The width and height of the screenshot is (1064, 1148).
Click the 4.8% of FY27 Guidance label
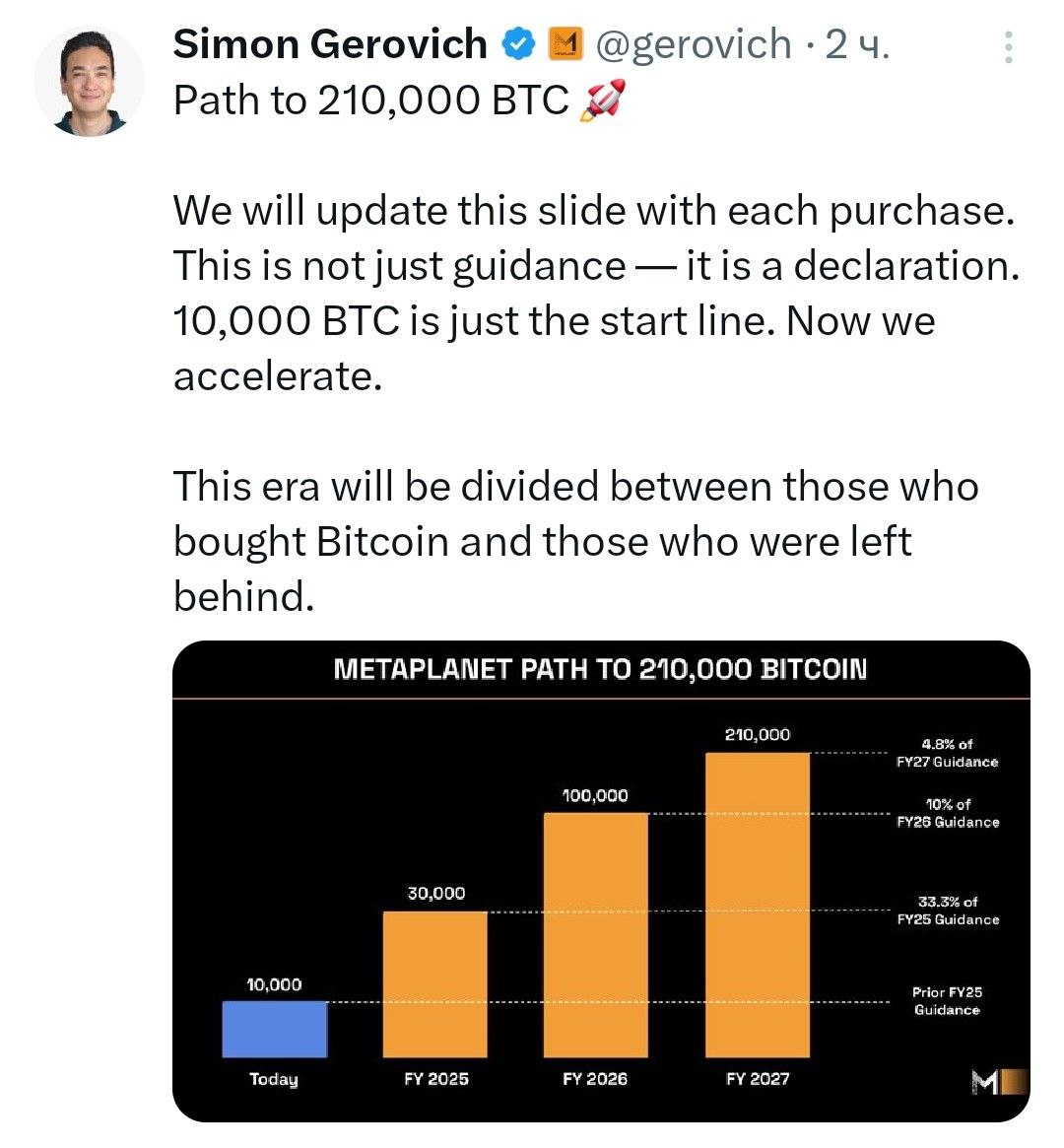[948, 753]
